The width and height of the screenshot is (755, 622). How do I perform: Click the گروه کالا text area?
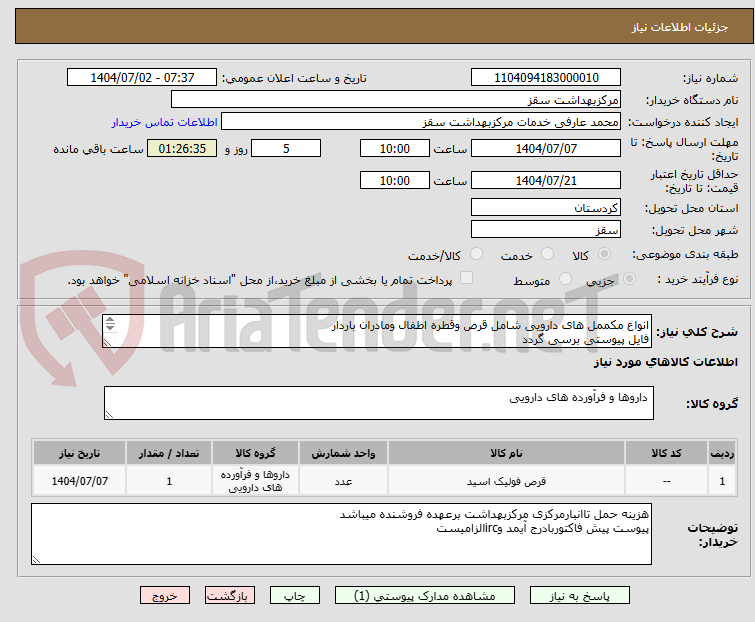(379, 403)
